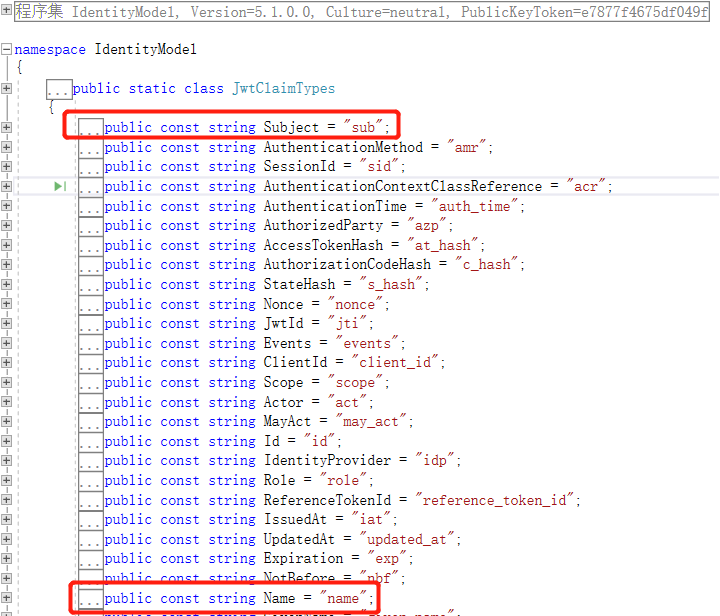The height and width of the screenshot is (616, 720).
Task: Open collapsed comment box before Subject line
Action: point(90,128)
